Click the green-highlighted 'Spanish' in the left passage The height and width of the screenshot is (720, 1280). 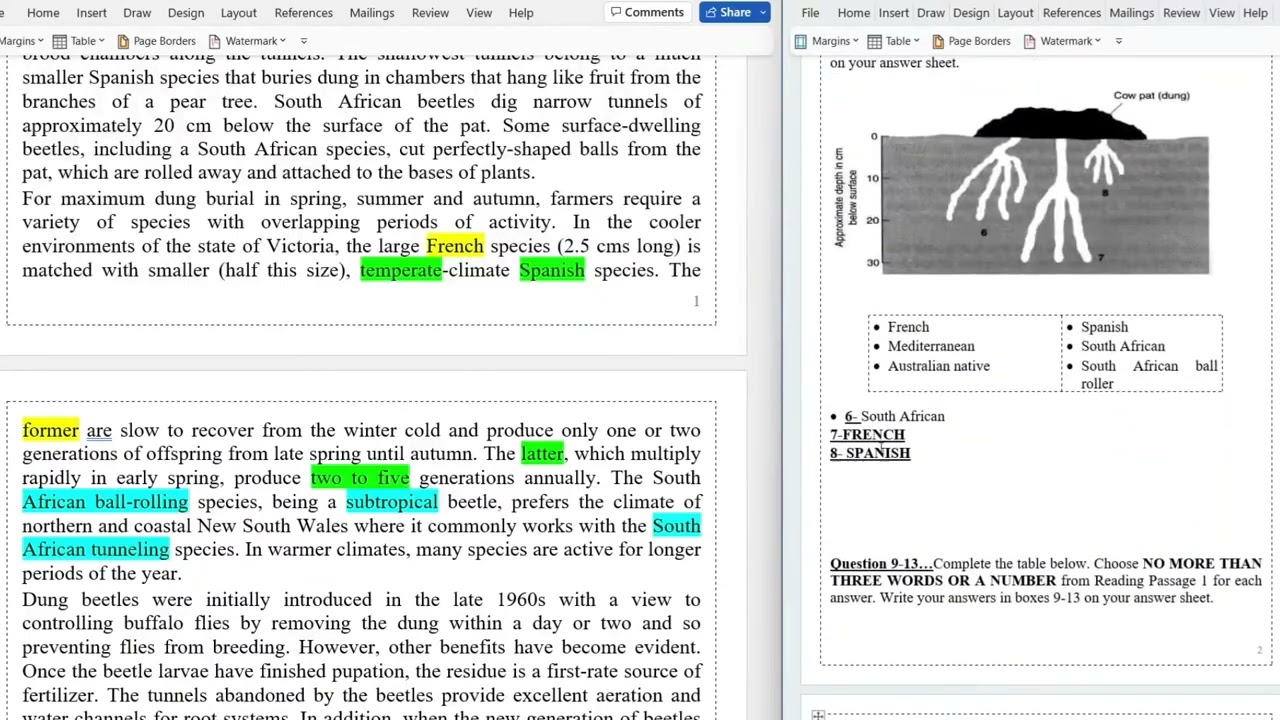coord(551,270)
